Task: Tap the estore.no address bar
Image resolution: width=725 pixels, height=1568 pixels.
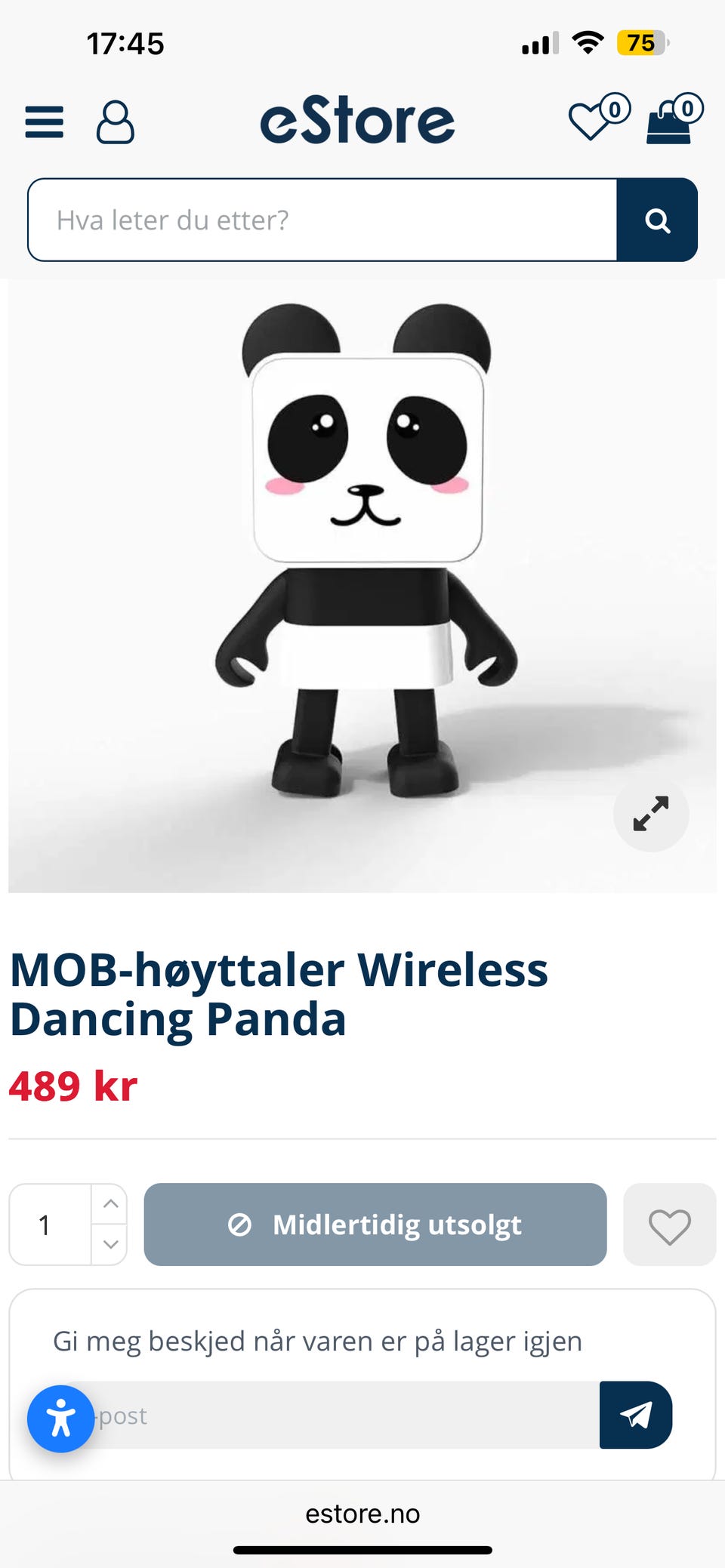Action: (362, 1514)
